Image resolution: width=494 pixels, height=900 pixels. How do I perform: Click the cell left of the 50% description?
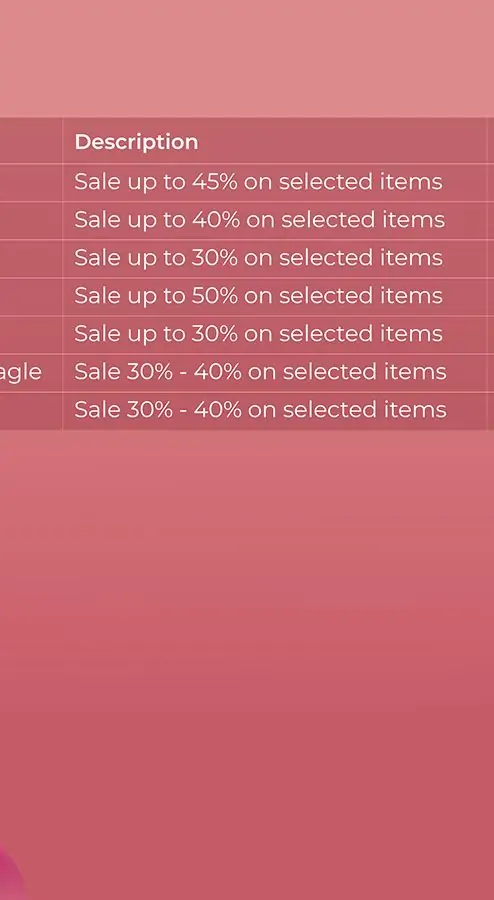(31, 296)
